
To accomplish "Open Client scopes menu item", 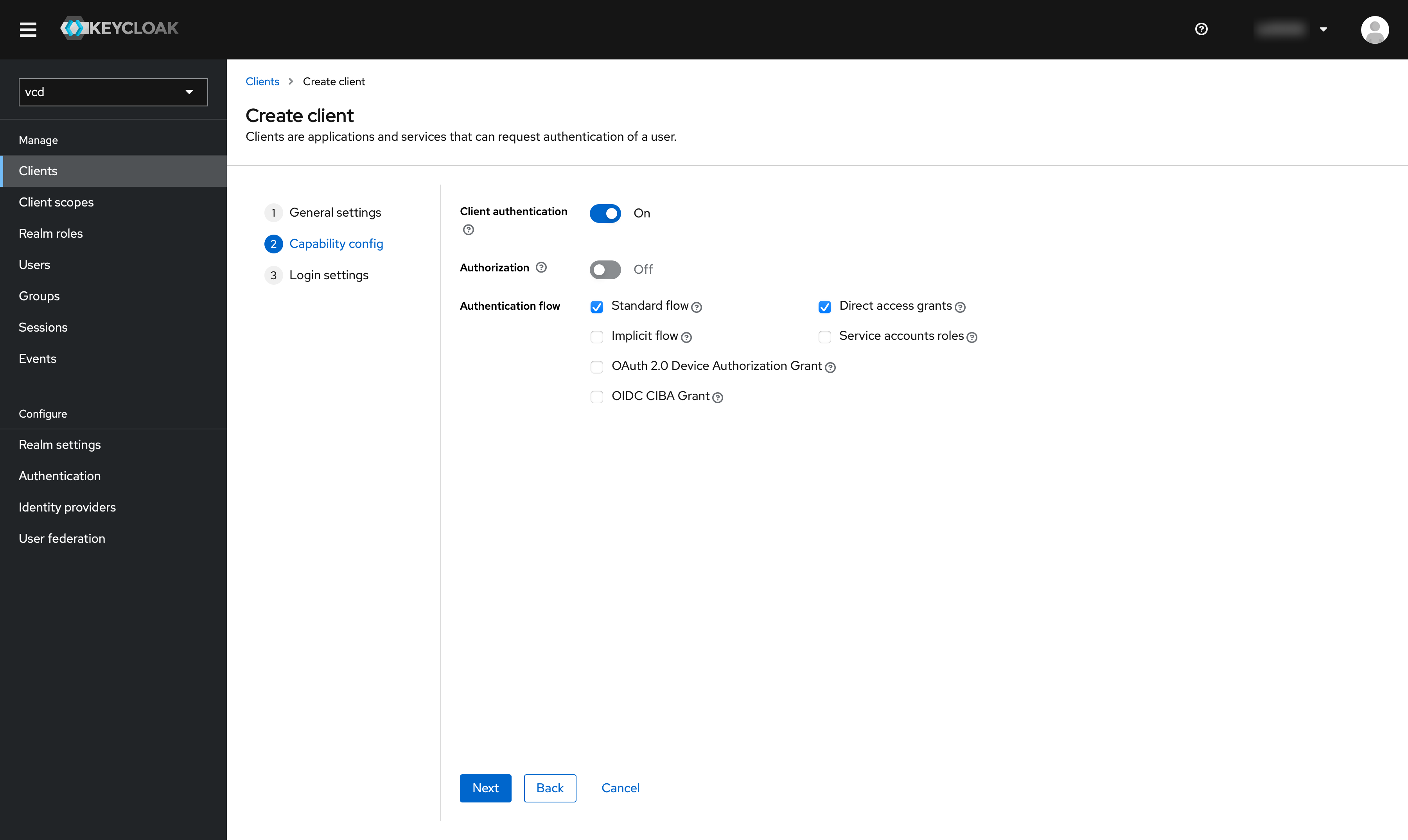I will (x=56, y=202).
